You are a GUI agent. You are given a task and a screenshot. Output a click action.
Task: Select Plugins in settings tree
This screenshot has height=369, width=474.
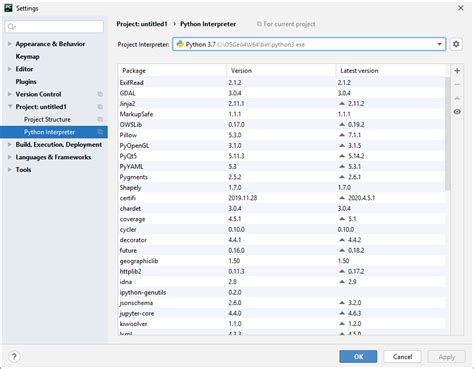tap(26, 82)
